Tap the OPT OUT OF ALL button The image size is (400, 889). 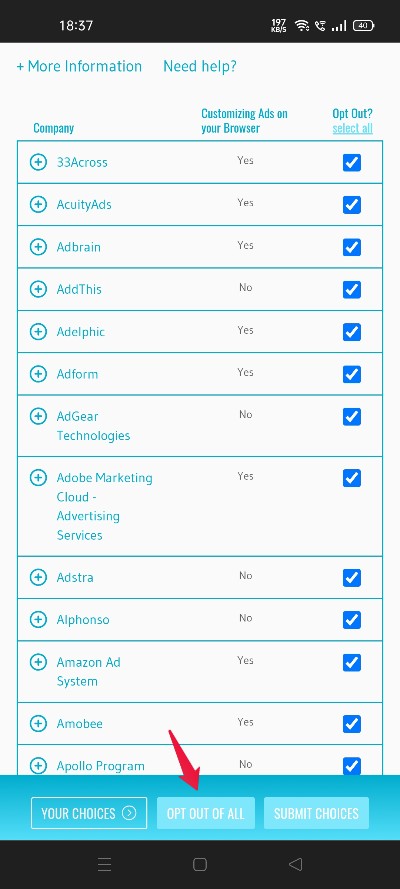pos(206,813)
